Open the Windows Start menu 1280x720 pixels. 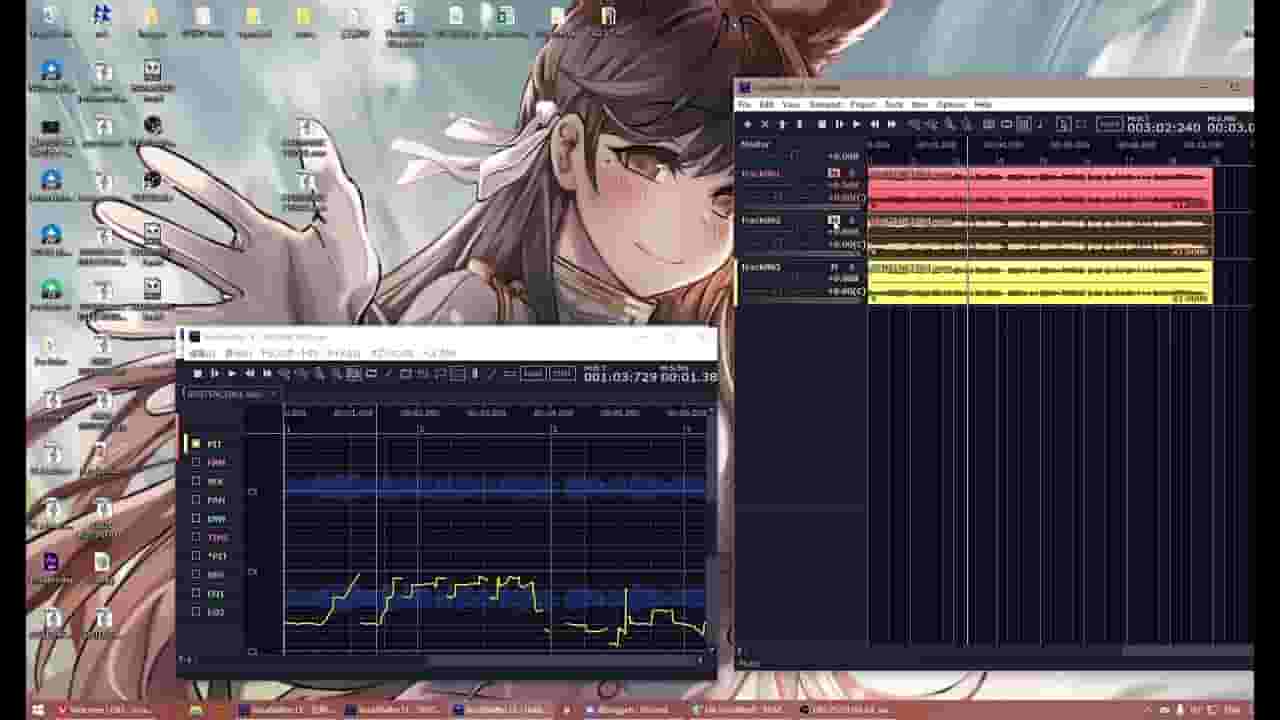(x=38, y=710)
